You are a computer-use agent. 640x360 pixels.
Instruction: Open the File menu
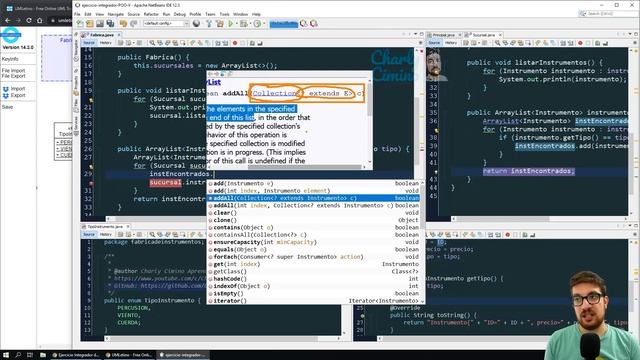(x=77, y=14)
